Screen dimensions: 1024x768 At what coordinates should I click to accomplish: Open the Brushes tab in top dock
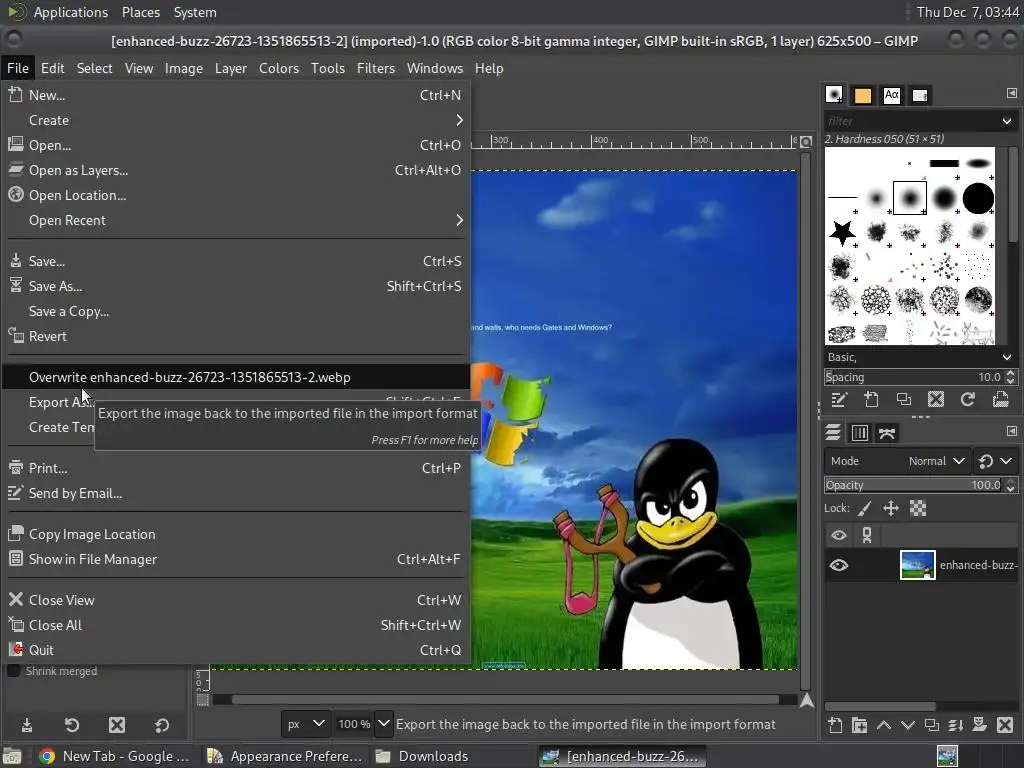point(834,95)
